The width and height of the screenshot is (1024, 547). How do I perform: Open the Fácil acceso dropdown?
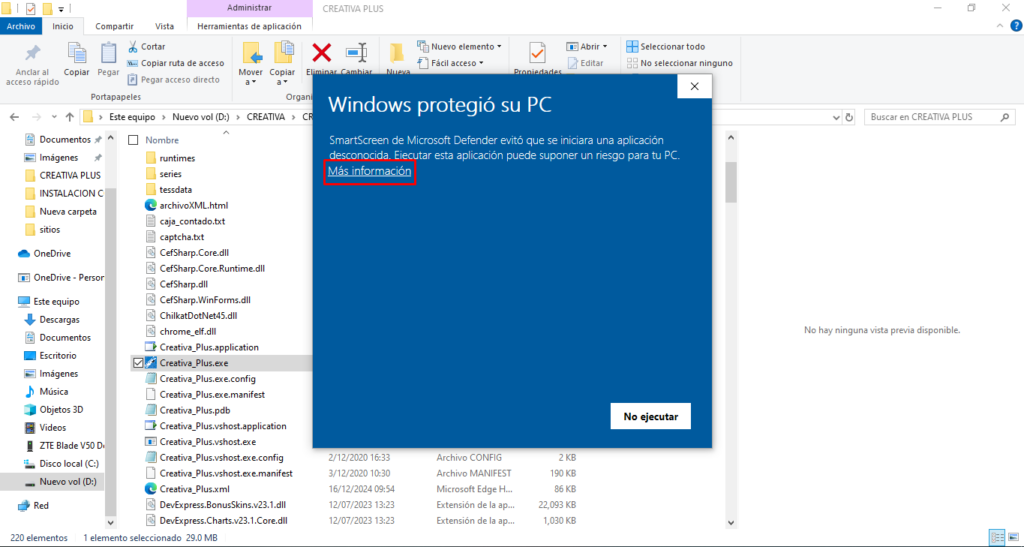pos(451,63)
